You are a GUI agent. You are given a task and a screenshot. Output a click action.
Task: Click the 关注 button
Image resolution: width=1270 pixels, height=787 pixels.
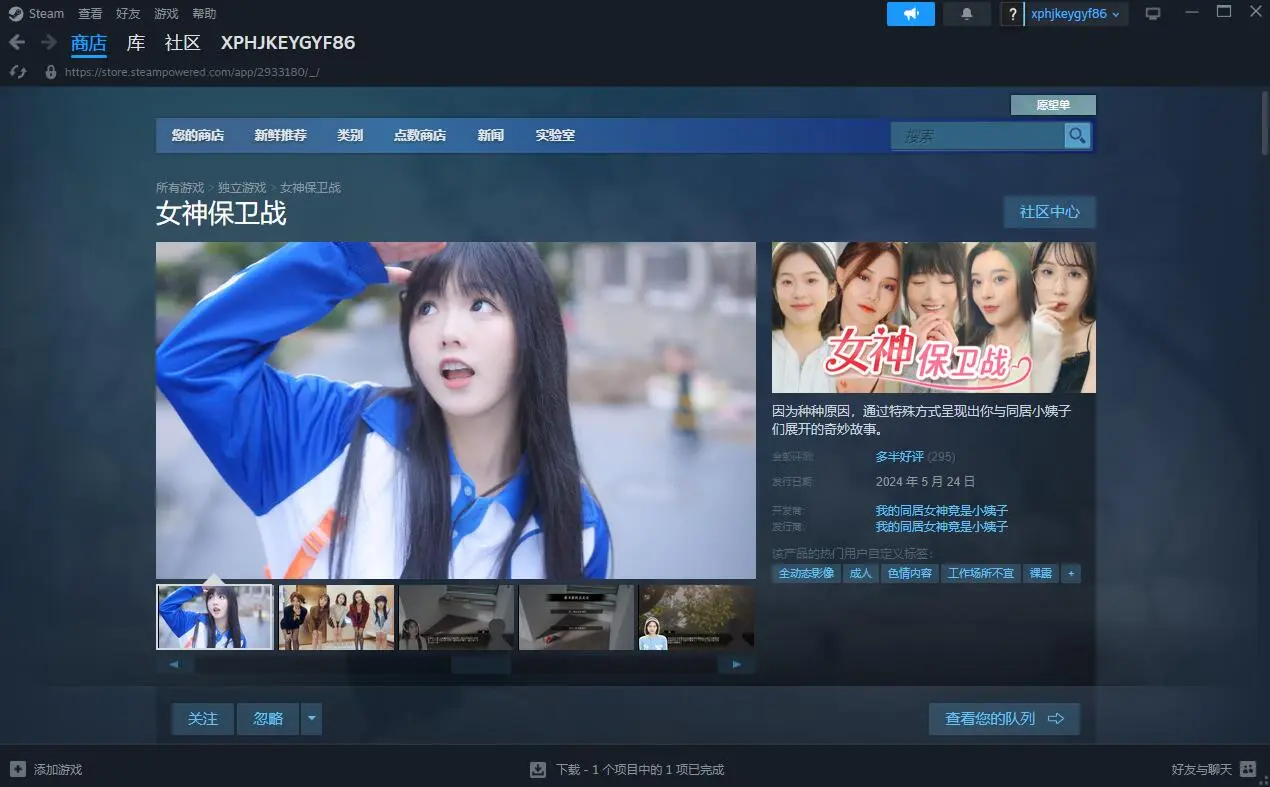tap(202, 718)
